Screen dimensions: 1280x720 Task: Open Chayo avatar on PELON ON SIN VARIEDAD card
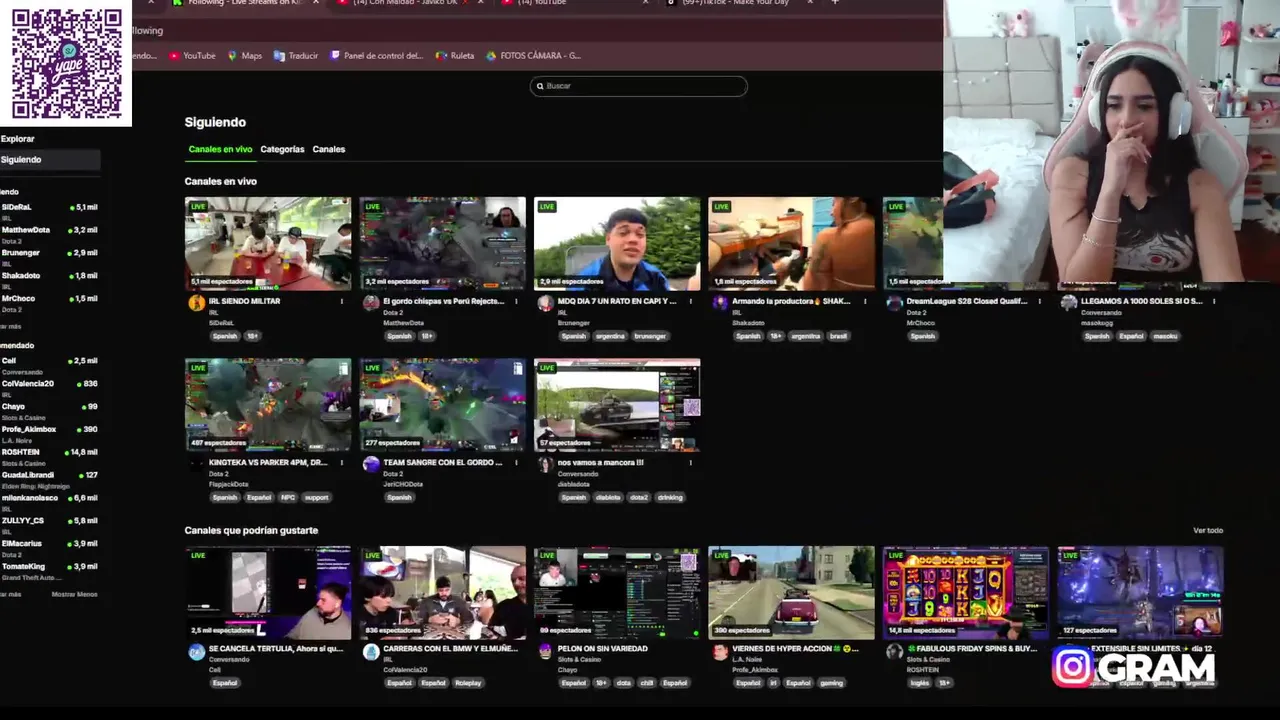[x=545, y=651]
